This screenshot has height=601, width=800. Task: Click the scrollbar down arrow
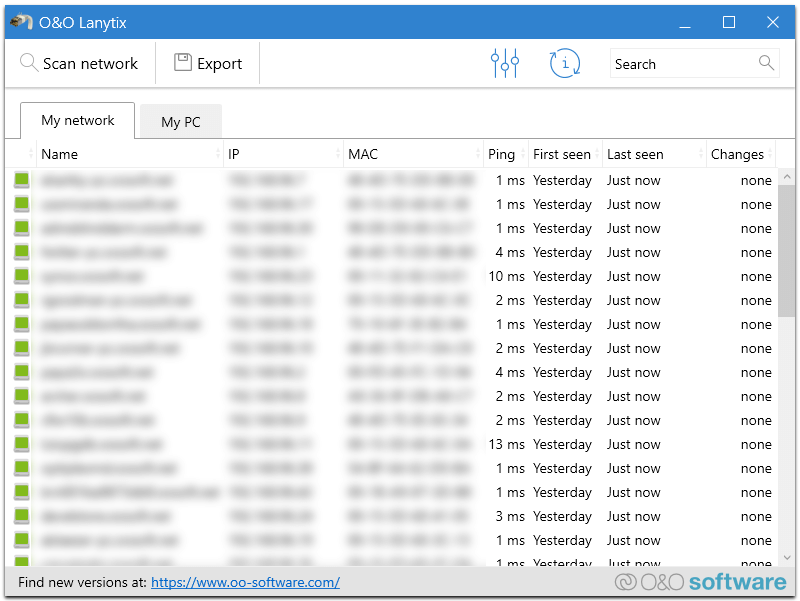[786, 558]
